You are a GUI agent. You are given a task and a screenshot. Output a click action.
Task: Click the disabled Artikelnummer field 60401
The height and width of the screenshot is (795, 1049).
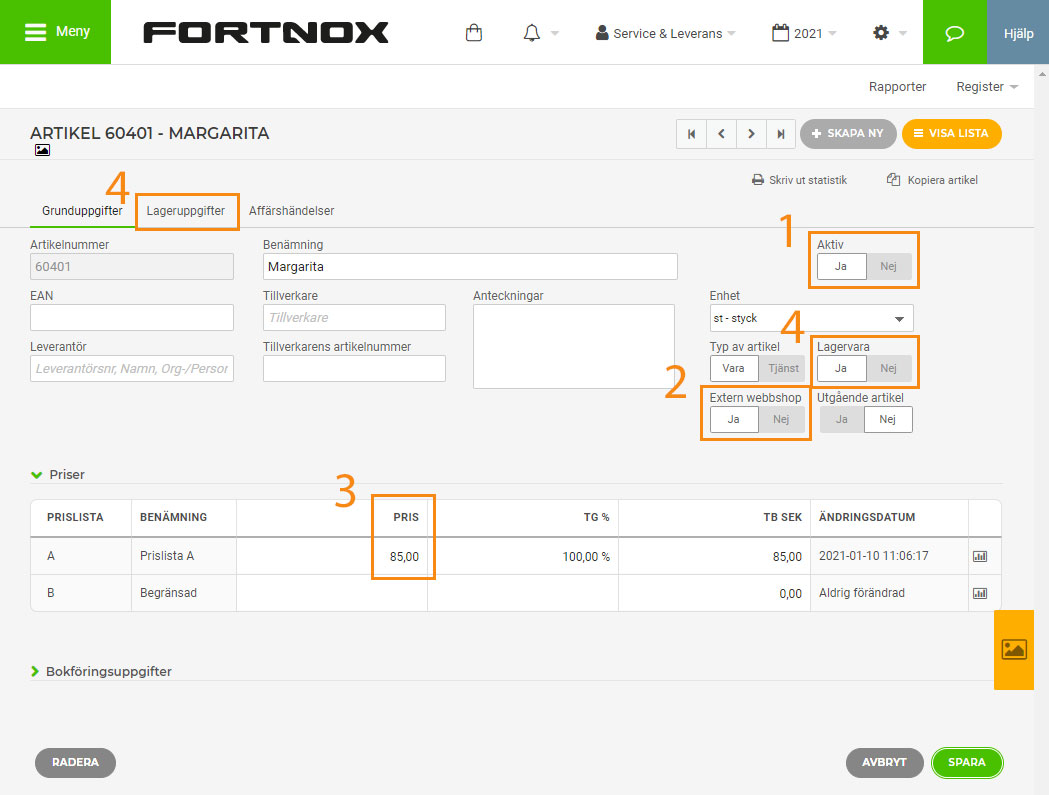pos(132,266)
